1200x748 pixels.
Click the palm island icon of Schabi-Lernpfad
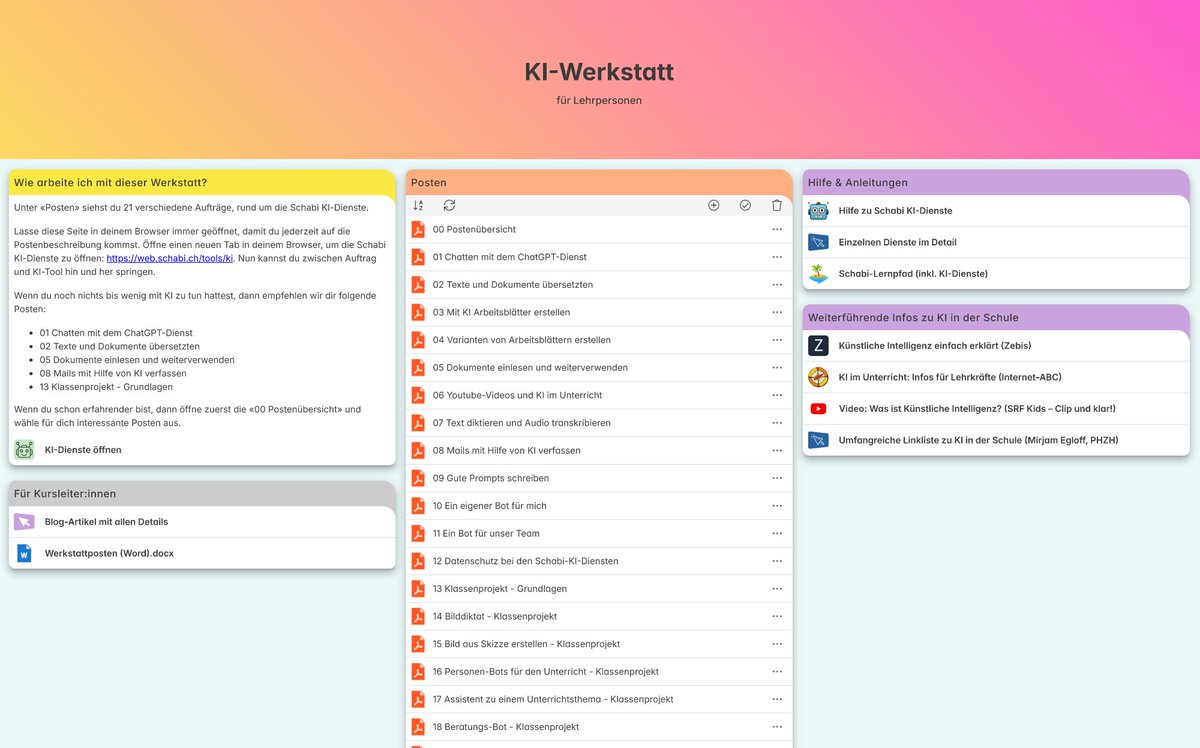tap(818, 273)
